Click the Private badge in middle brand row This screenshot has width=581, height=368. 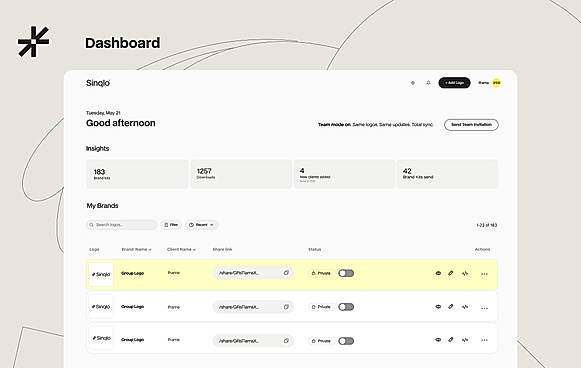321,307
